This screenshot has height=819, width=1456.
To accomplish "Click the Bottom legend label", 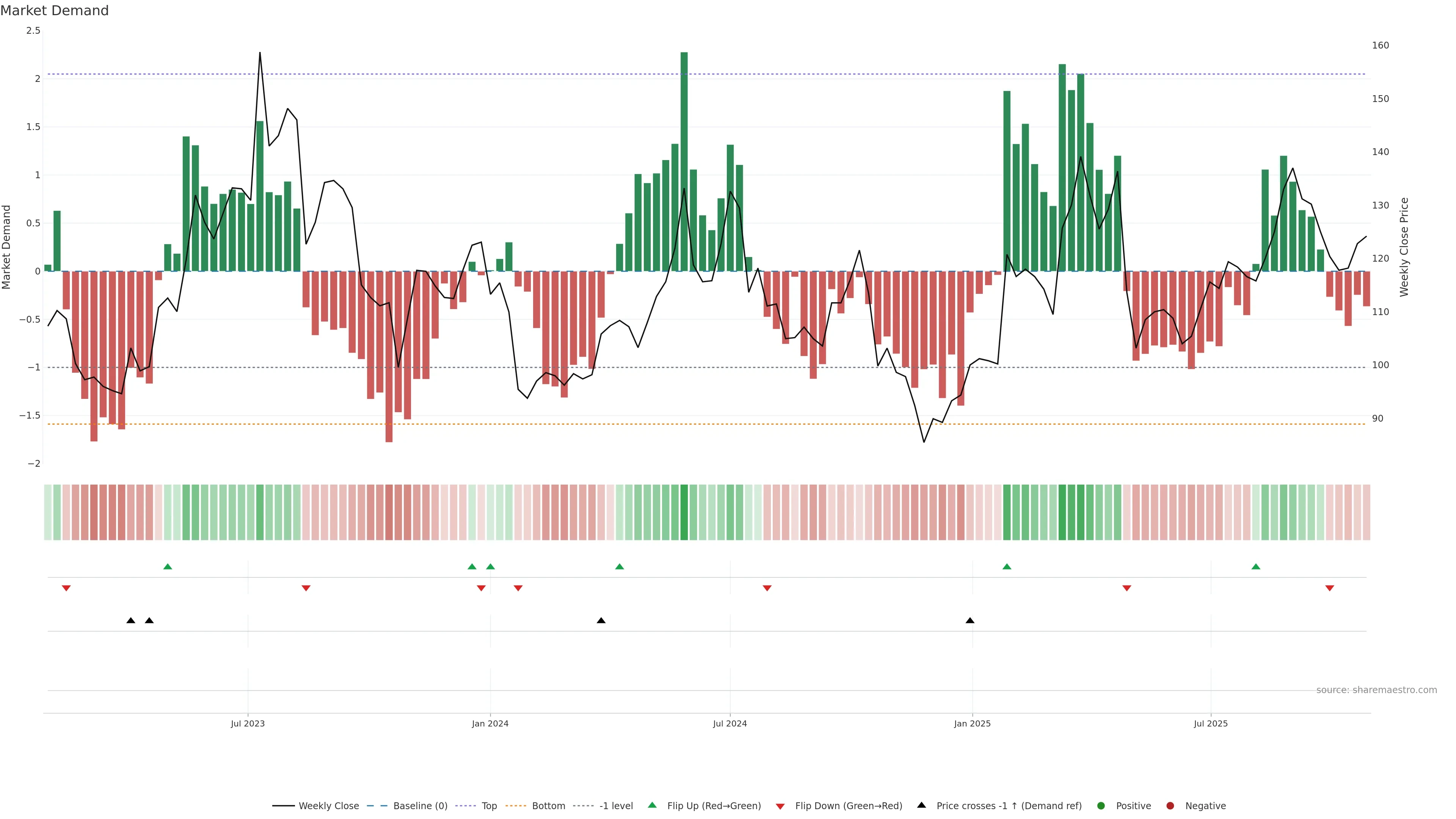I will (548, 806).
